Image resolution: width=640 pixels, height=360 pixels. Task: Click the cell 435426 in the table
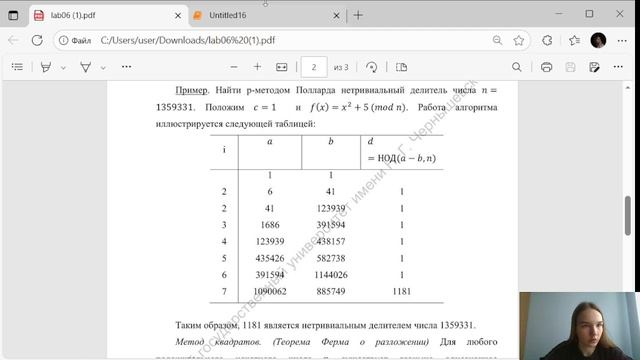pos(270,258)
